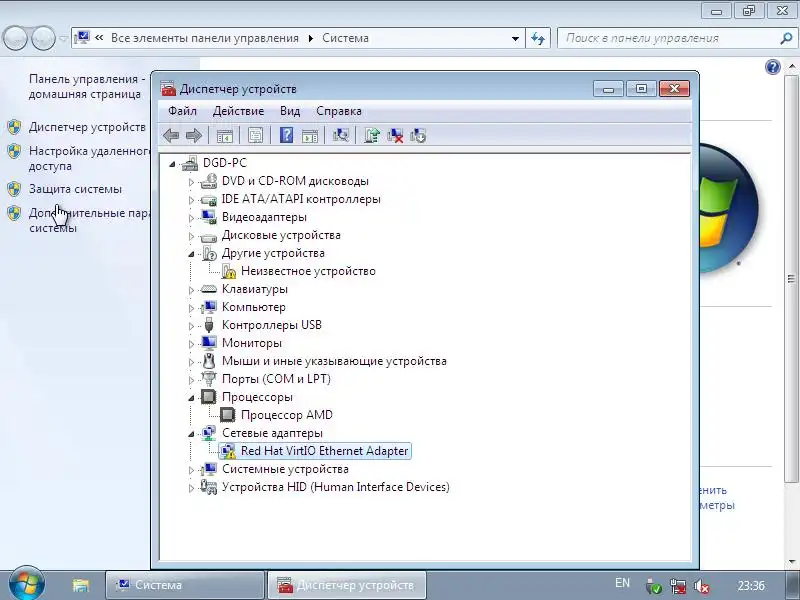Open the Действие menu
The height and width of the screenshot is (600, 800).
click(238, 111)
